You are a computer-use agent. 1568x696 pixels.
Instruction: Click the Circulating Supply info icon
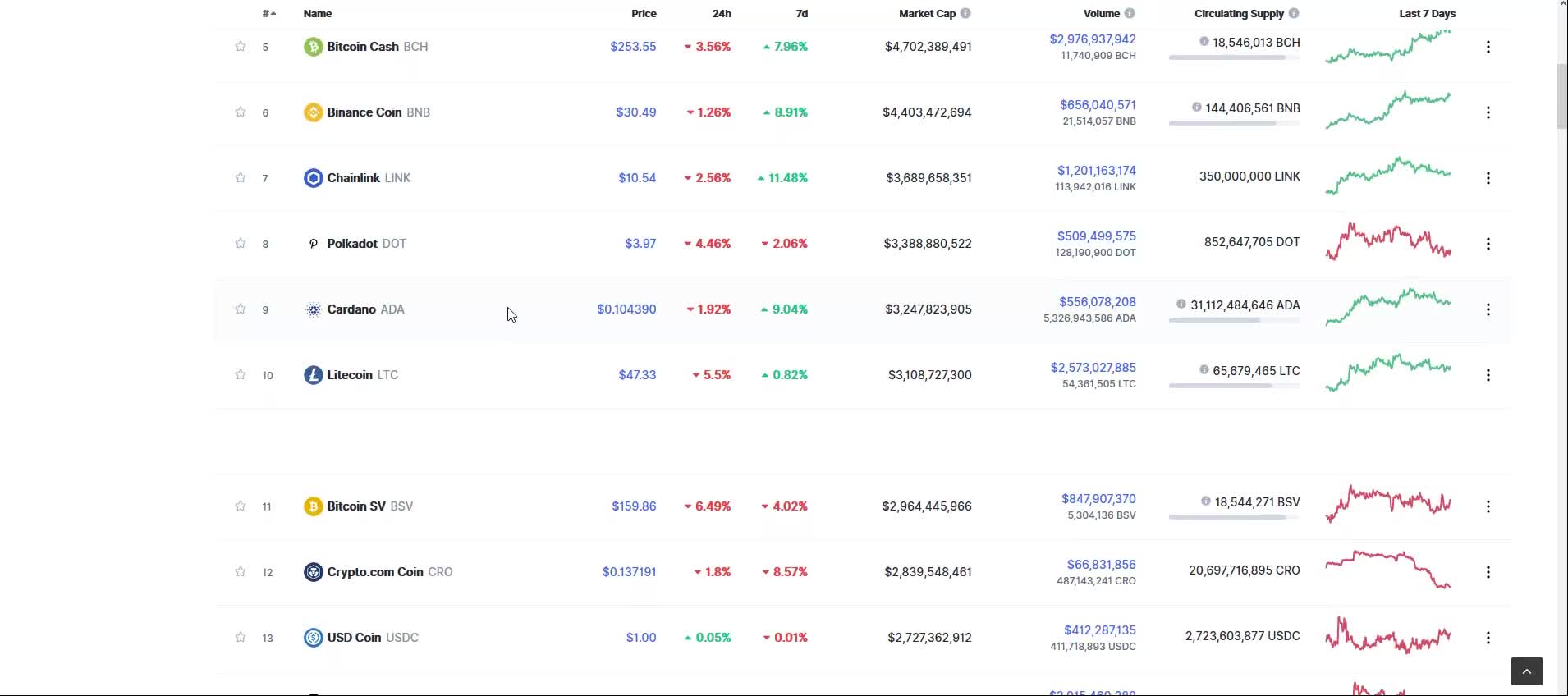[x=1294, y=13]
